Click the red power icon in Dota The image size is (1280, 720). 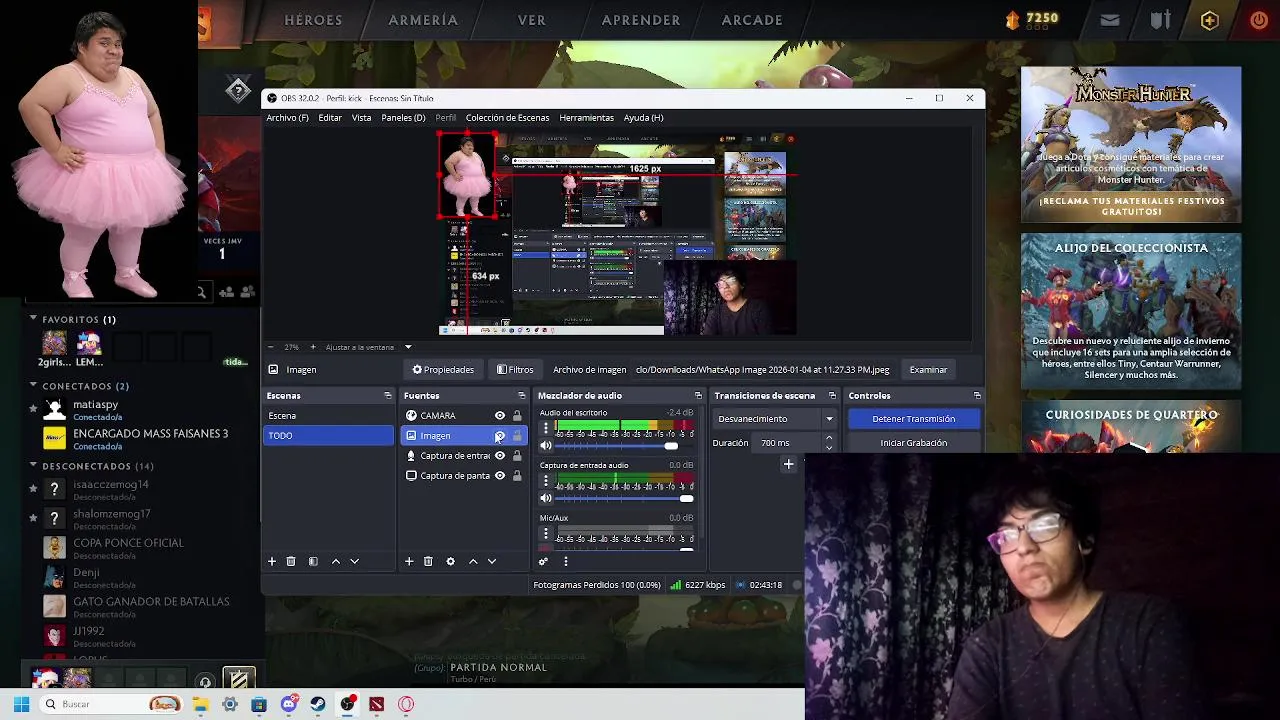(x=1259, y=20)
